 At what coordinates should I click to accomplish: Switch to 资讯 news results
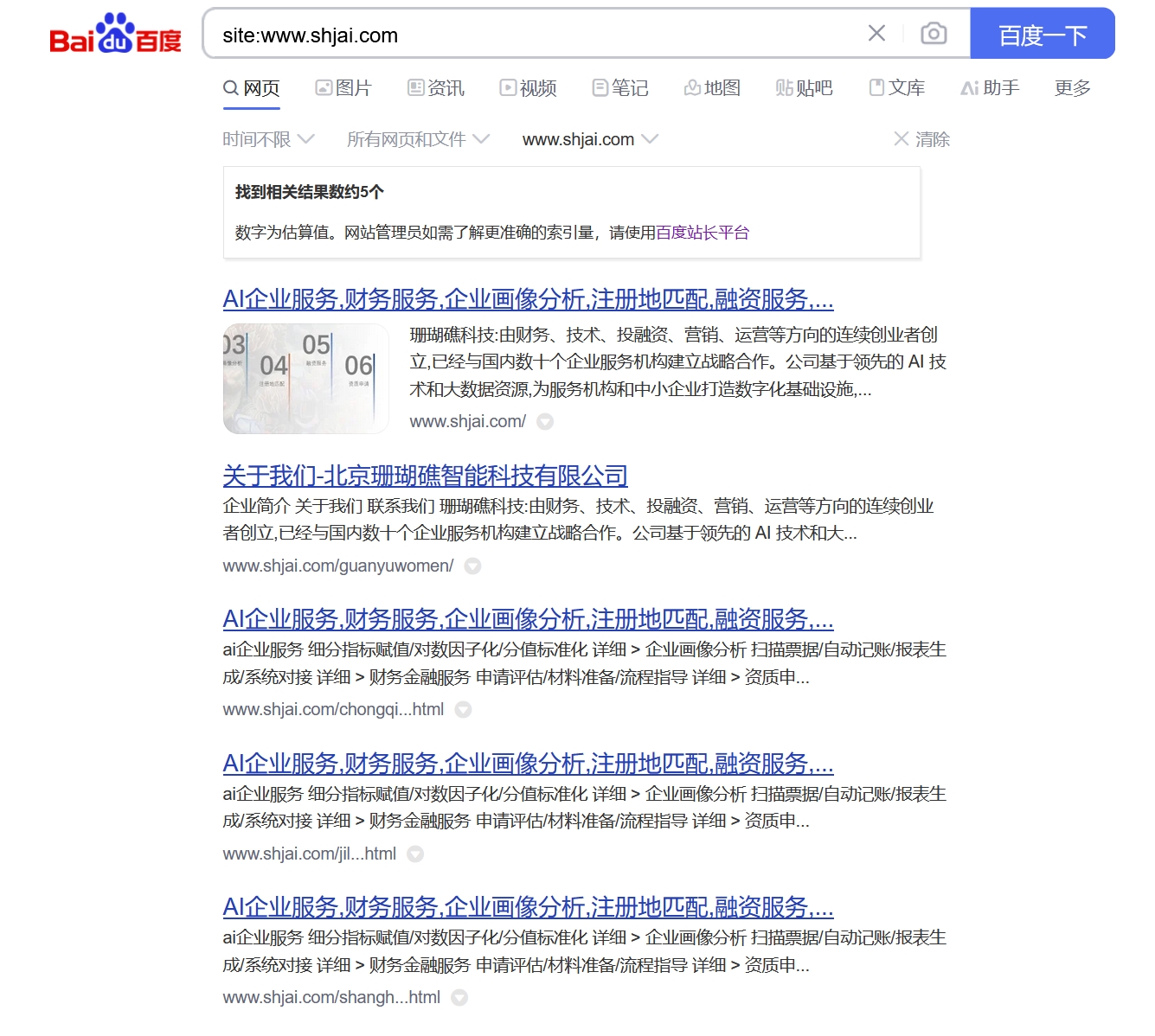[436, 87]
